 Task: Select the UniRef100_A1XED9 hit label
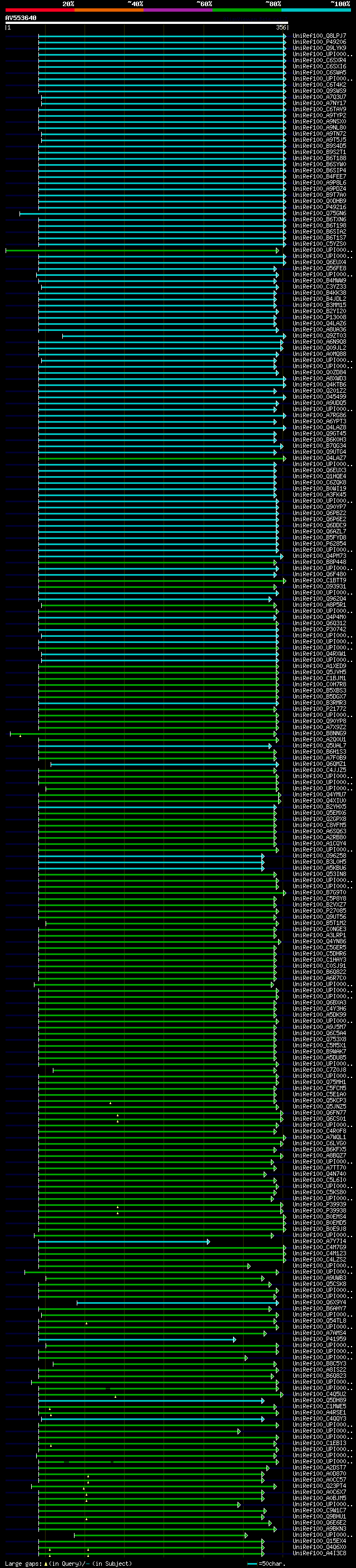click(x=319, y=666)
